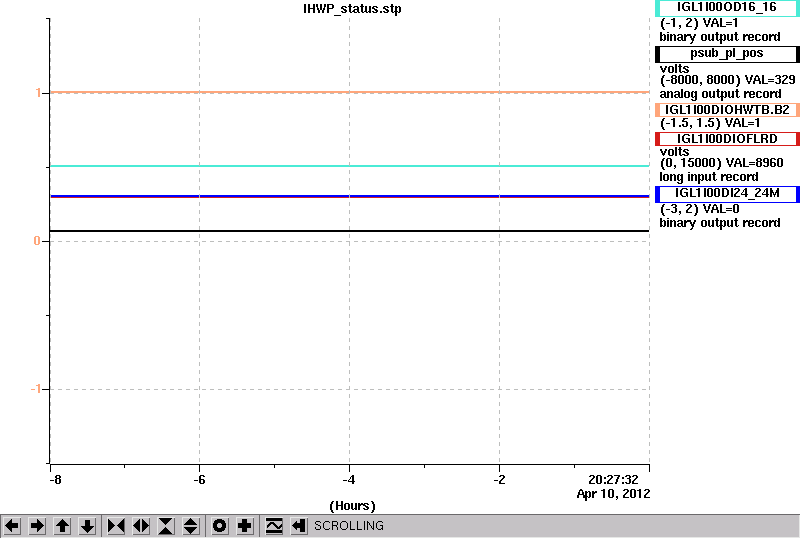Screen dimensions: 800x538
Task: Click the orange trace line on plot
Action: [349, 92]
